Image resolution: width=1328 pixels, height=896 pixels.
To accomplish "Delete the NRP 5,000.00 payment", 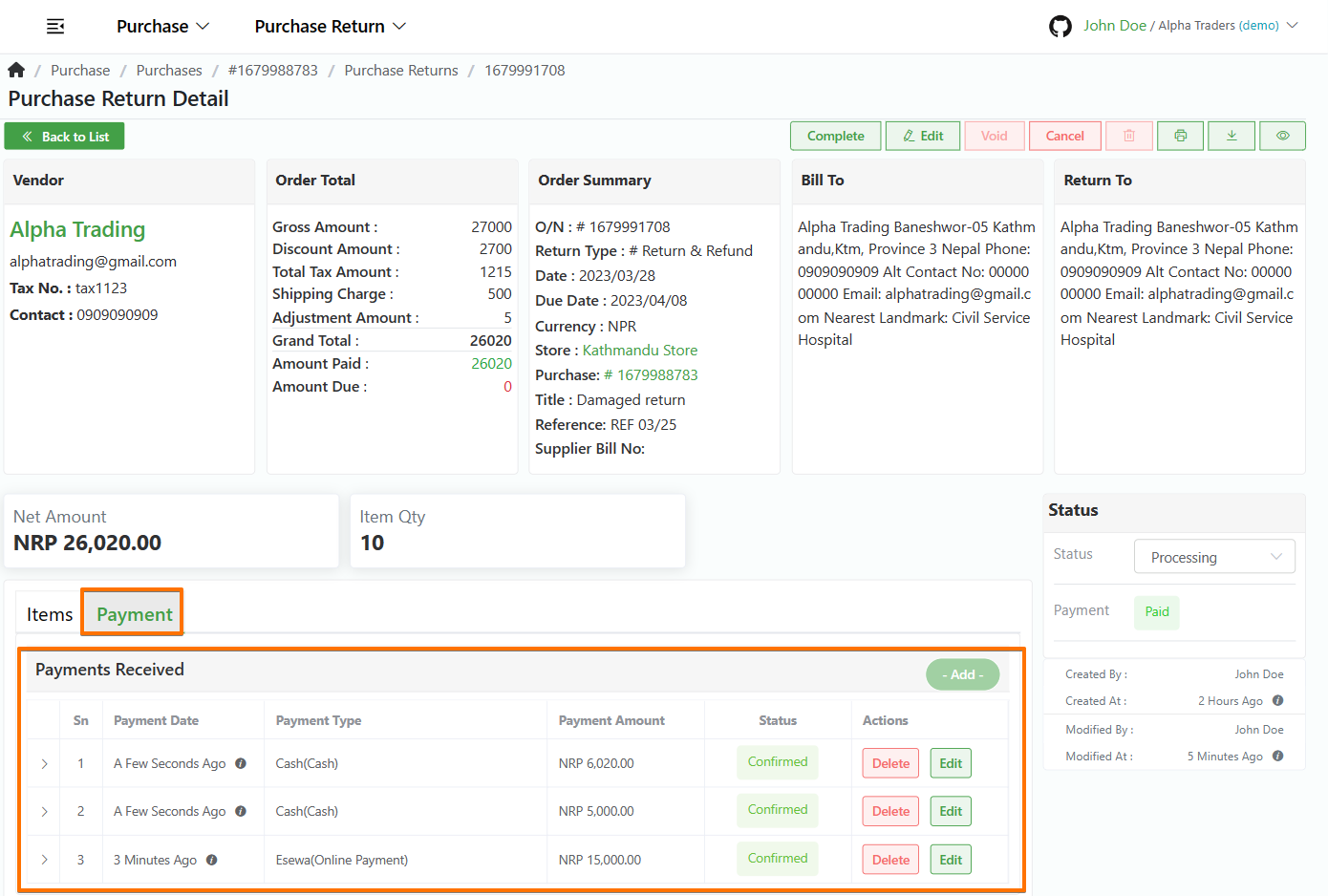I will pos(890,811).
